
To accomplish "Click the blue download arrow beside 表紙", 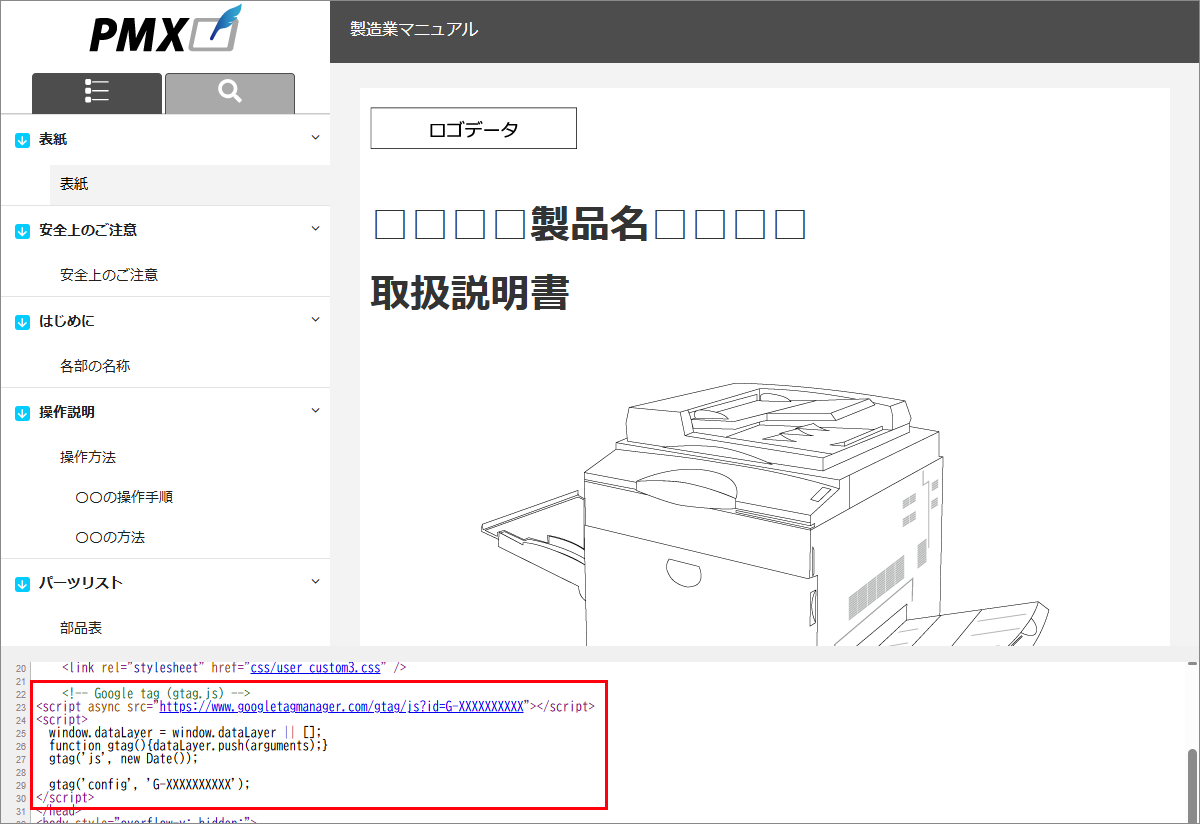I will tap(20, 138).
